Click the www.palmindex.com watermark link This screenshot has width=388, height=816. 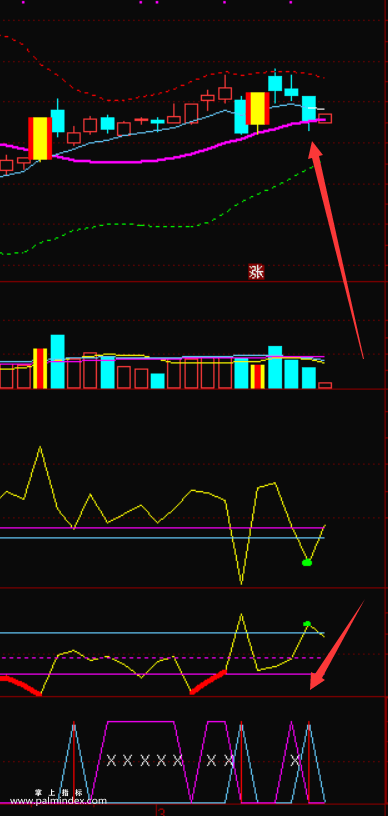[58, 801]
